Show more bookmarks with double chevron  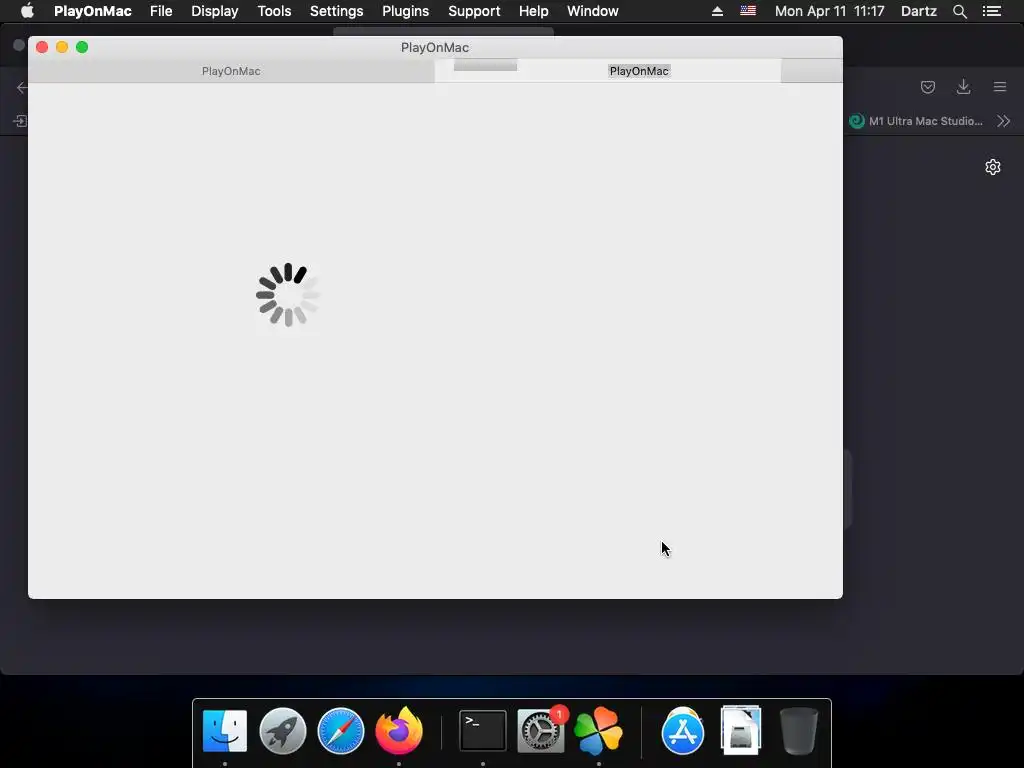tap(1004, 121)
